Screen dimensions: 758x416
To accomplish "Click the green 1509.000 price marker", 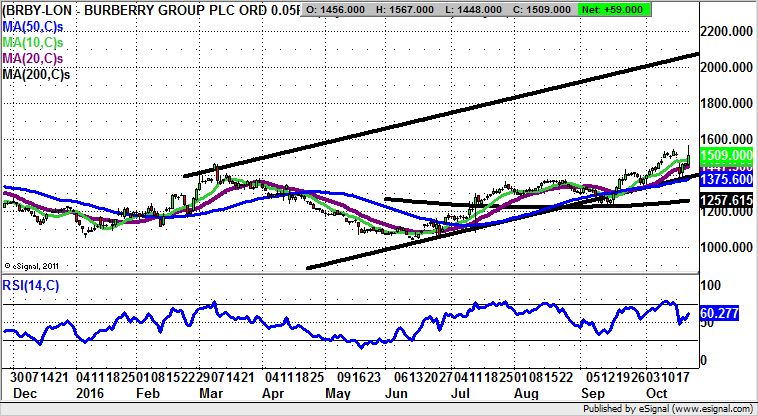I will point(726,156).
